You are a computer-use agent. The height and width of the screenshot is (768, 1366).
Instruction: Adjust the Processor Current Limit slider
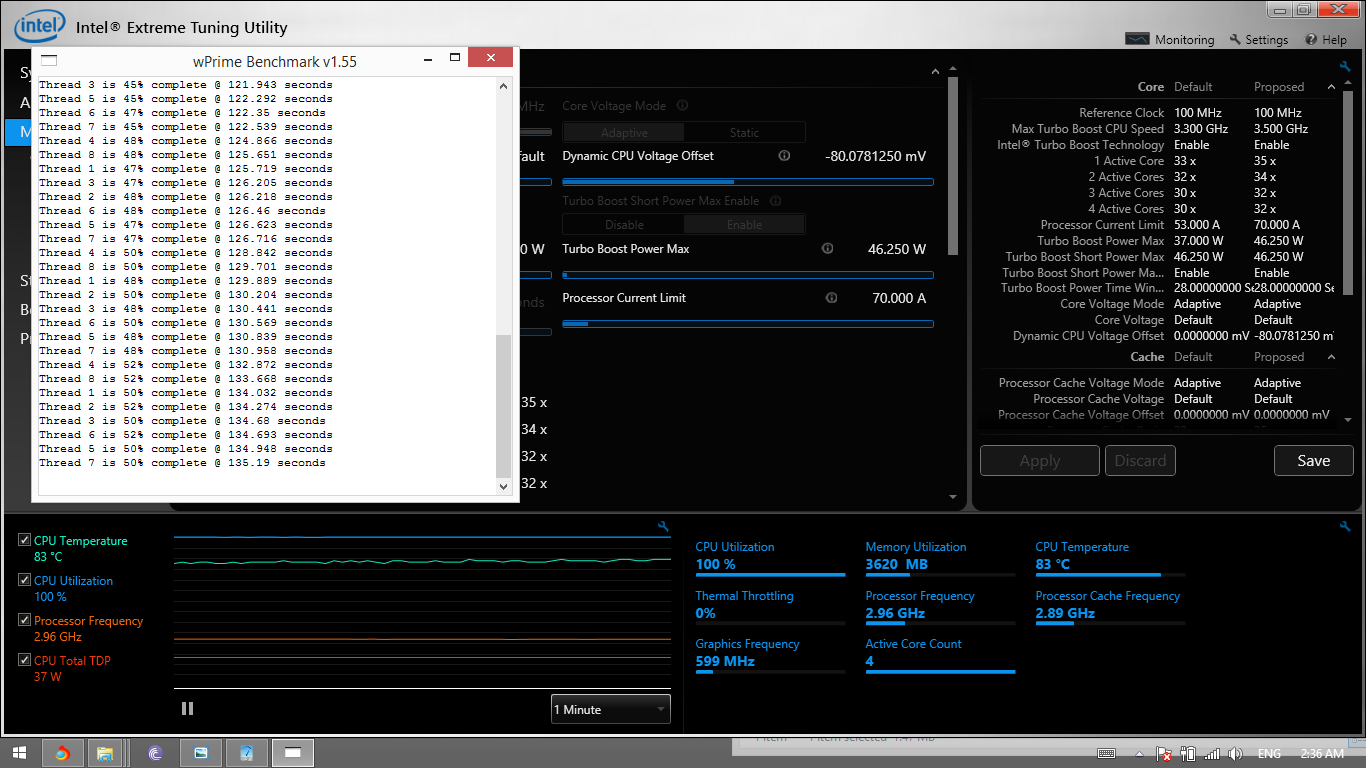point(747,324)
